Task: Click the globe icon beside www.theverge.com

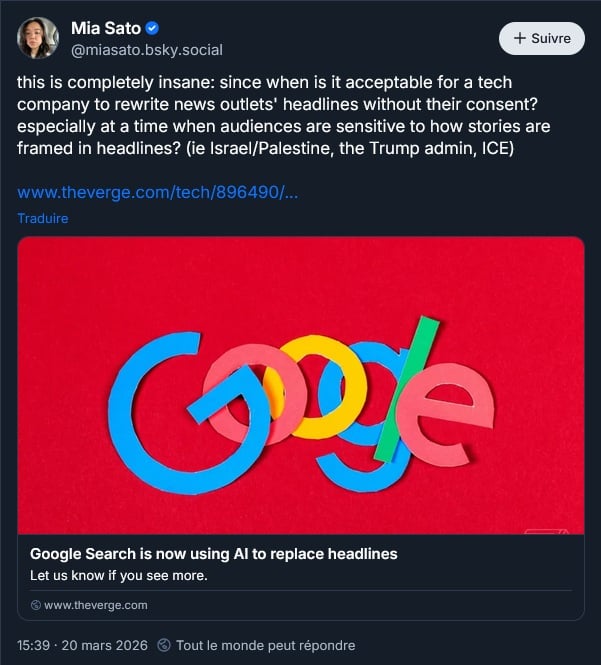Action: (36, 605)
